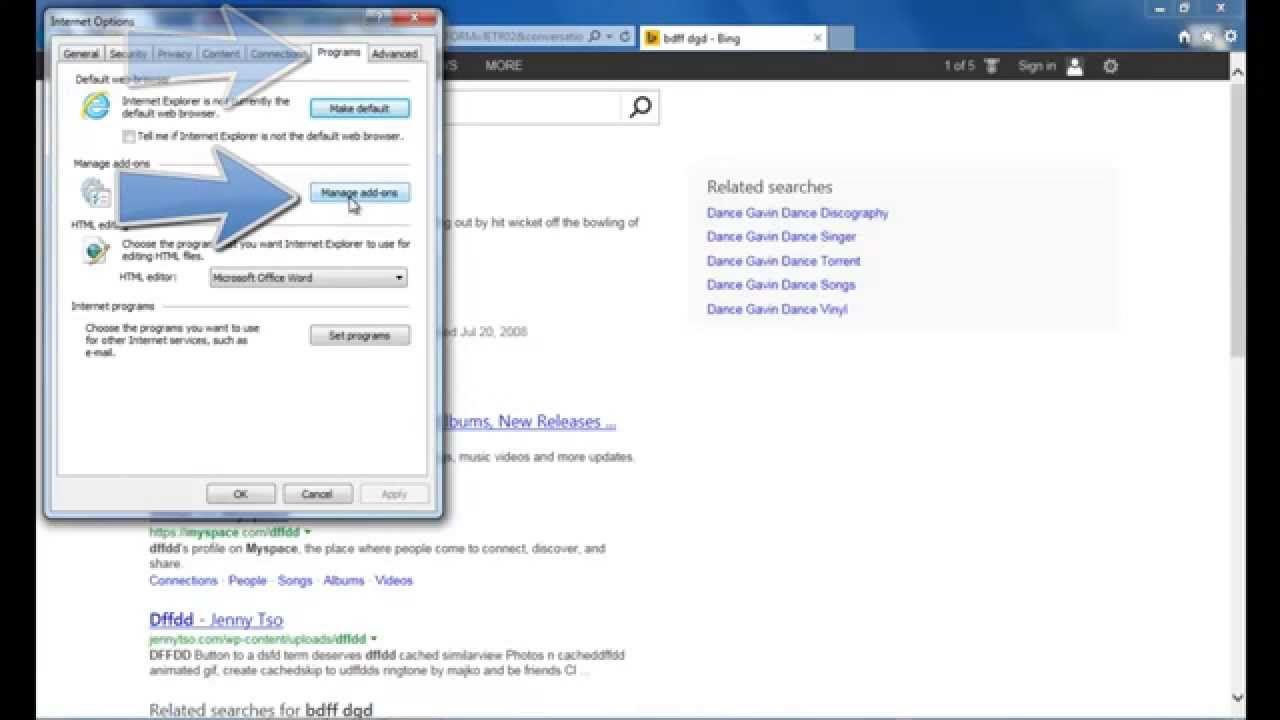Open the Internet Explorer Tools gear
This screenshot has height=720, width=1280.
coord(1231,37)
